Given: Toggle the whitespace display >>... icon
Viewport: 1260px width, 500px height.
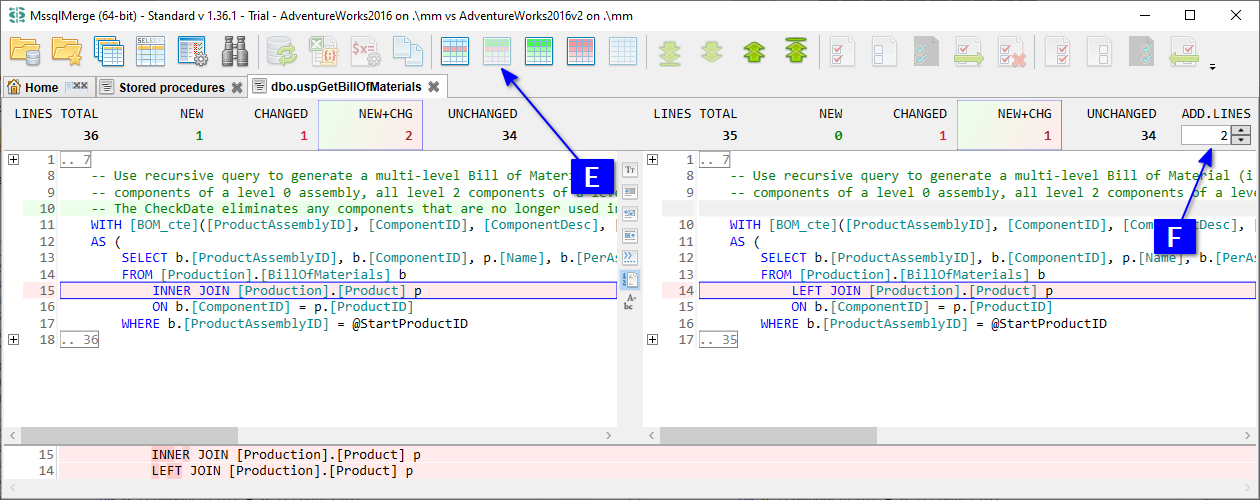Looking at the screenshot, I should [631, 257].
